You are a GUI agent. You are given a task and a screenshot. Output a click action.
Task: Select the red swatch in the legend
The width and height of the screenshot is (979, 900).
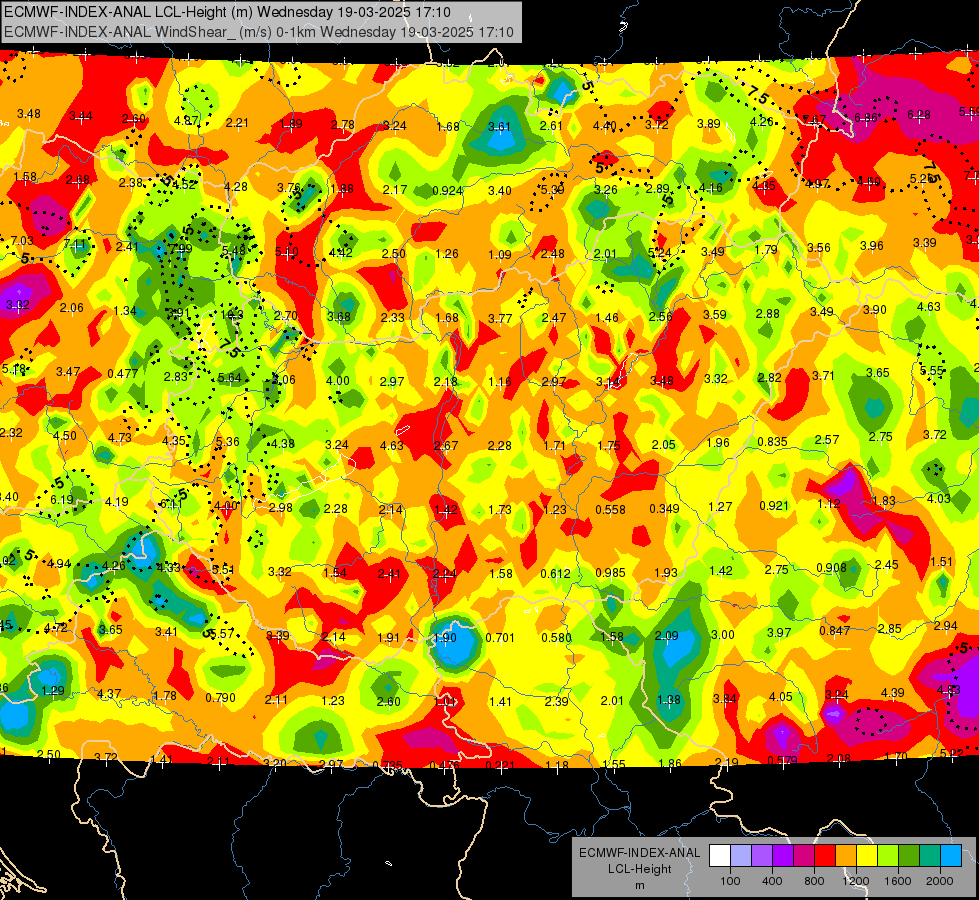pyautogui.click(x=825, y=856)
